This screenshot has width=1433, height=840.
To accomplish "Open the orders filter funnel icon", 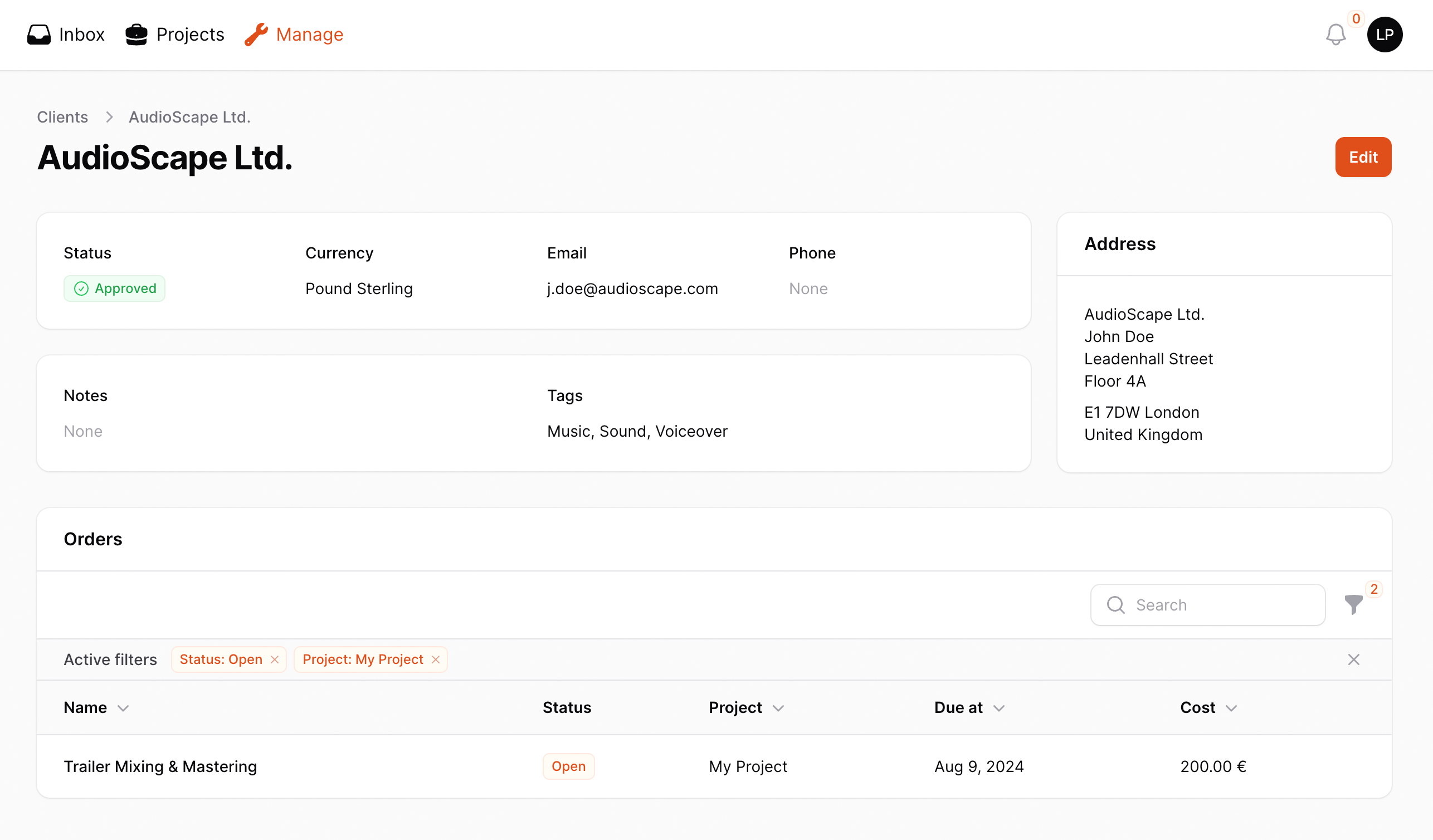I will coord(1353,604).
